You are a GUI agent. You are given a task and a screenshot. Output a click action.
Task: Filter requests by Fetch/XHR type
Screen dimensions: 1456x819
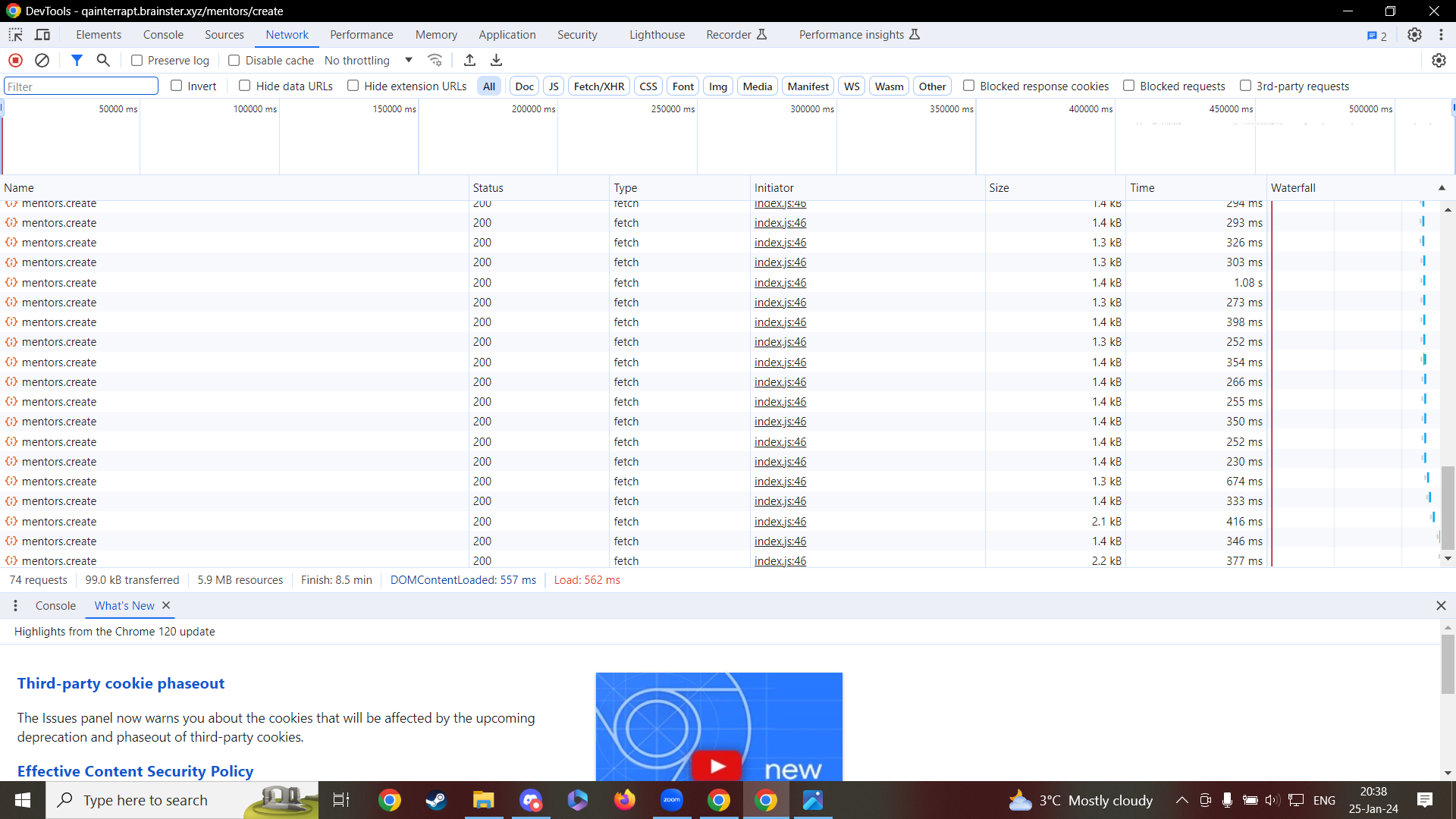(598, 86)
